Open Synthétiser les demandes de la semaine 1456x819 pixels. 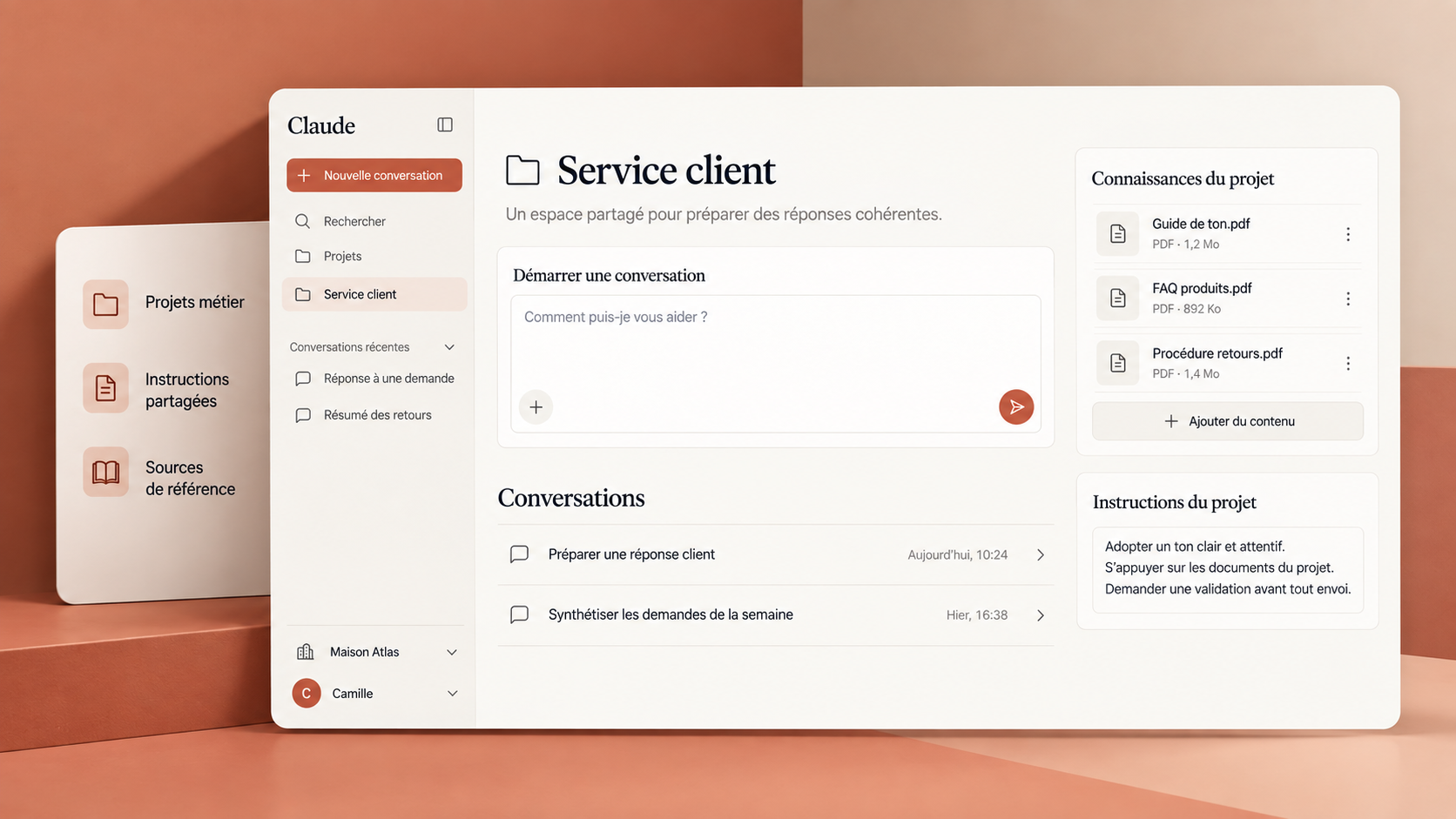pos(776,615)
